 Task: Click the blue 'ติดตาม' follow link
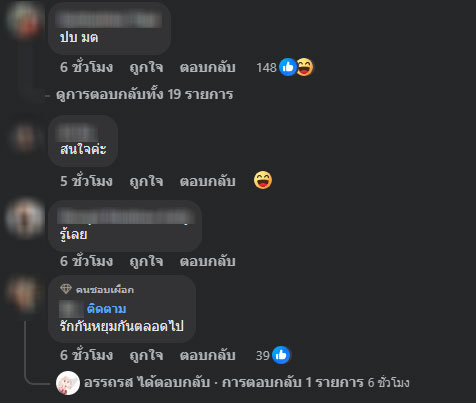click(x=106, y=309)
